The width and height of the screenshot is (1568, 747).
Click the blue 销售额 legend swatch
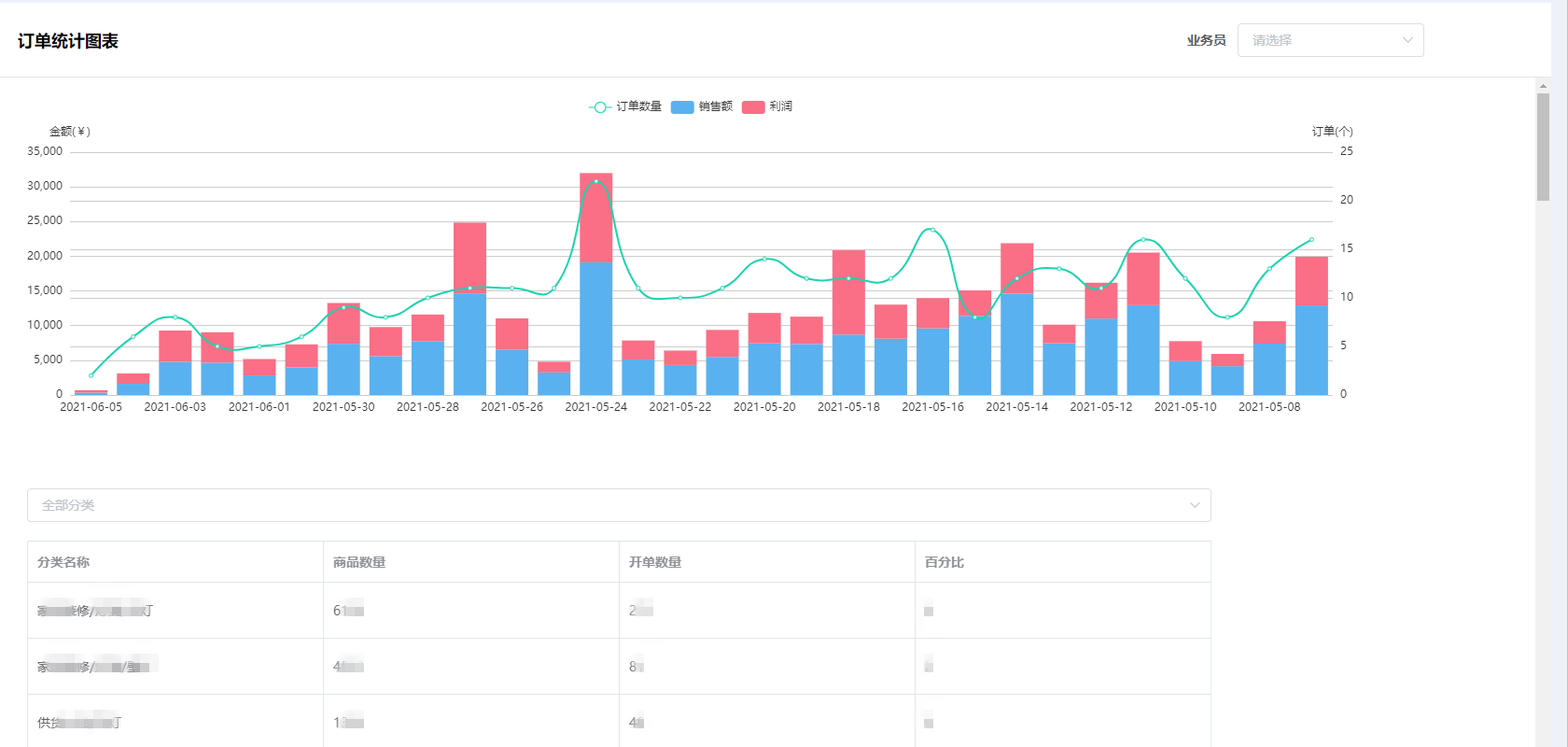point(682,107)
